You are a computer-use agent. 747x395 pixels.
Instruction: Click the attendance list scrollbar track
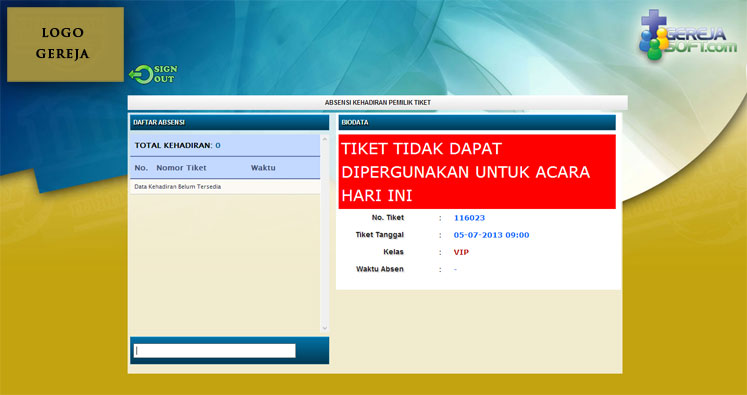325,233
